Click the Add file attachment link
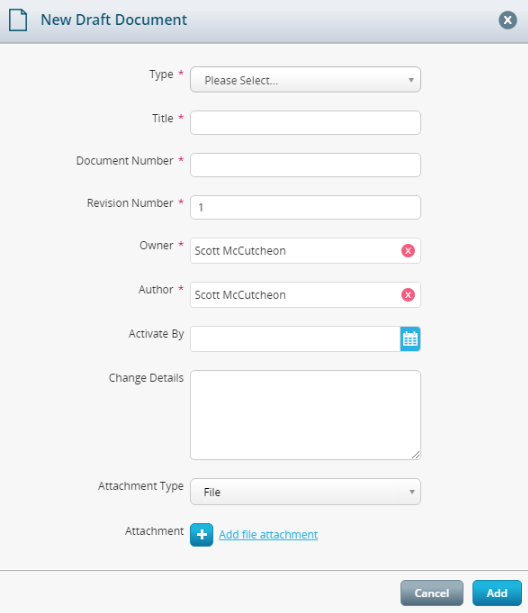 268,534
